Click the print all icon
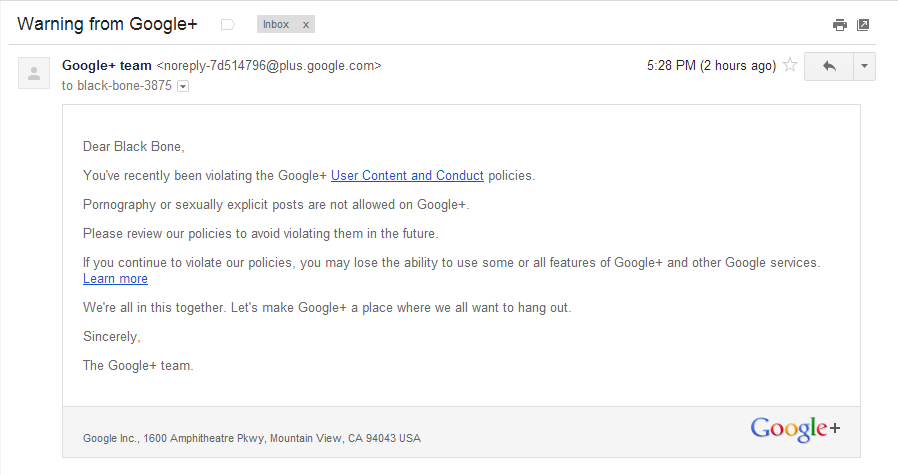 840,25
